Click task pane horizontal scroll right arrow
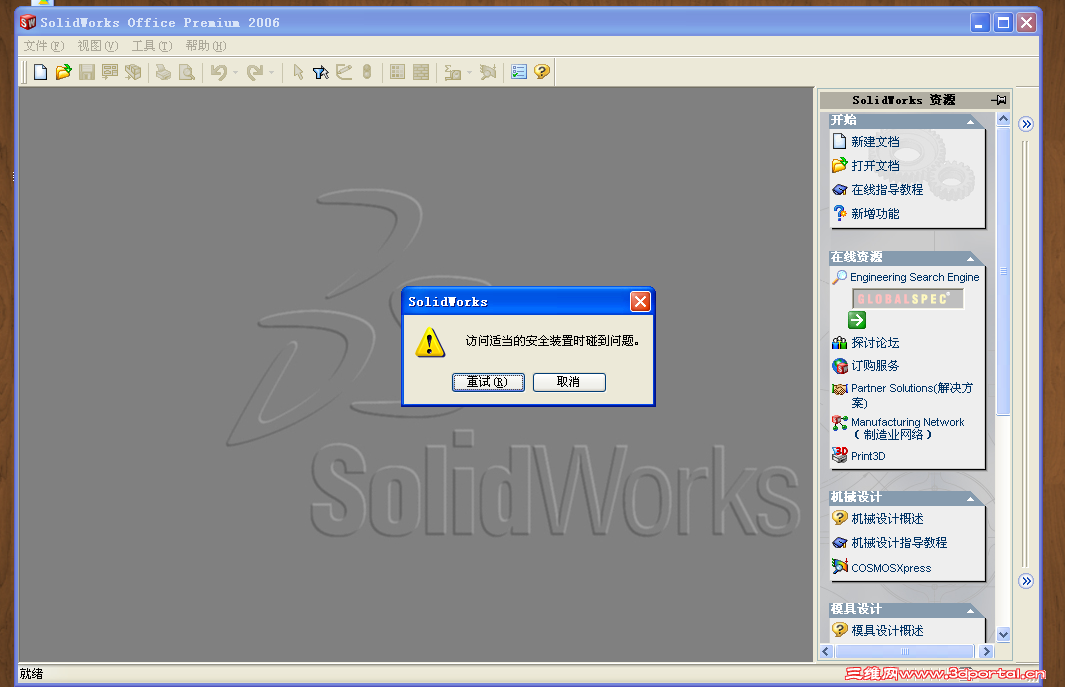1065x687 pixels. click(986, 651)
